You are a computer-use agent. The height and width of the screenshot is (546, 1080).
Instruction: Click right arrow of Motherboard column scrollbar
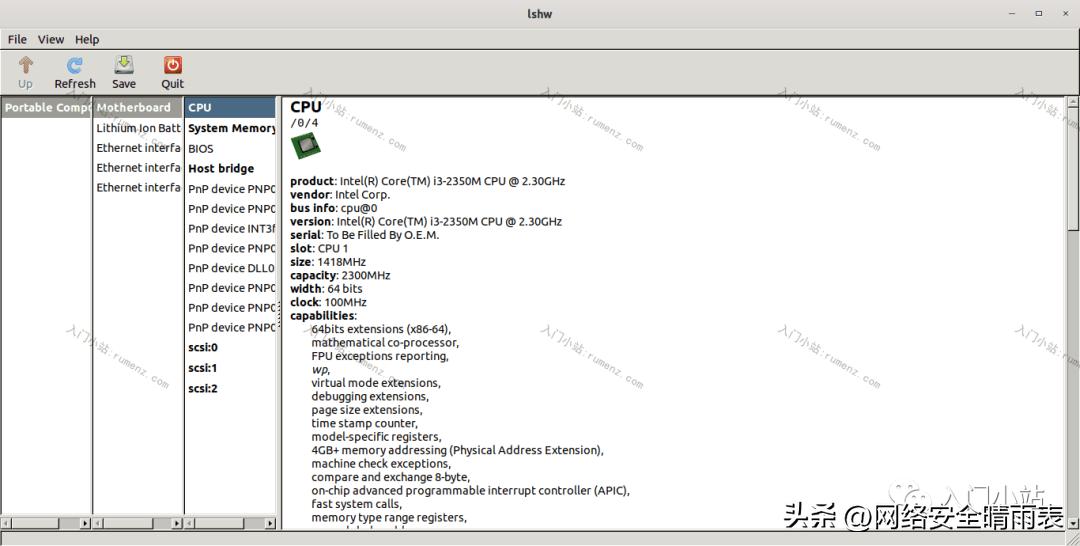pyautogui.click(x=177, y=524)
